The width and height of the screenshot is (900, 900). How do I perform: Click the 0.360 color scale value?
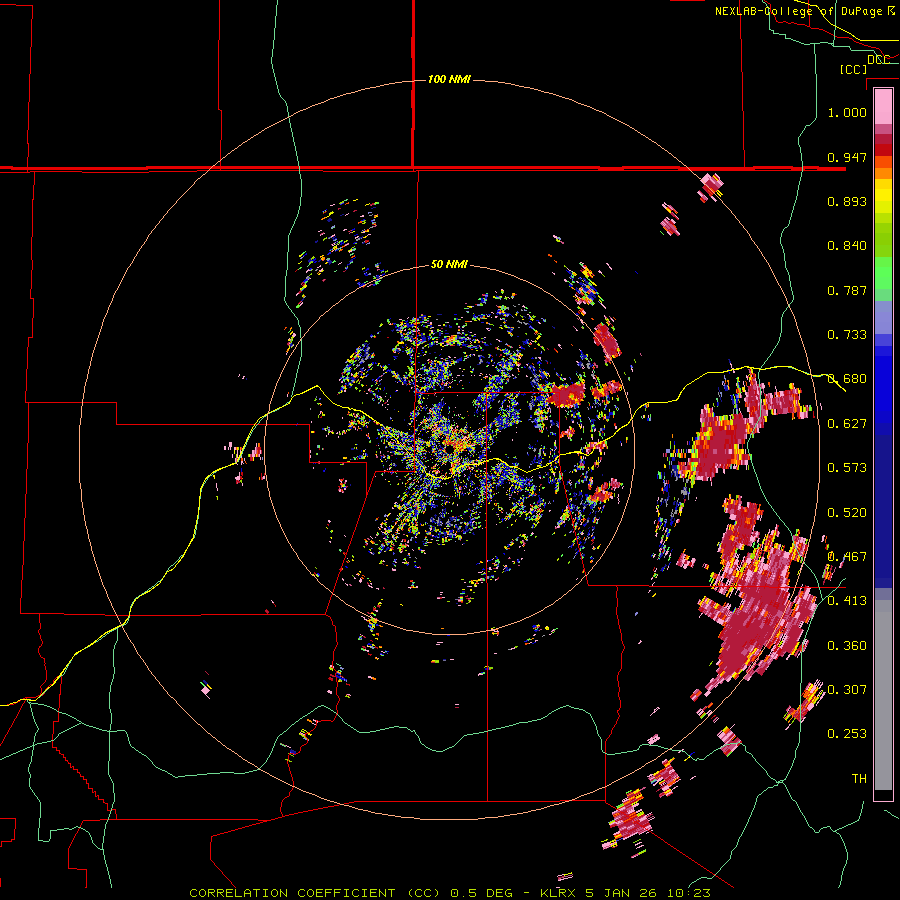[847, 646]
